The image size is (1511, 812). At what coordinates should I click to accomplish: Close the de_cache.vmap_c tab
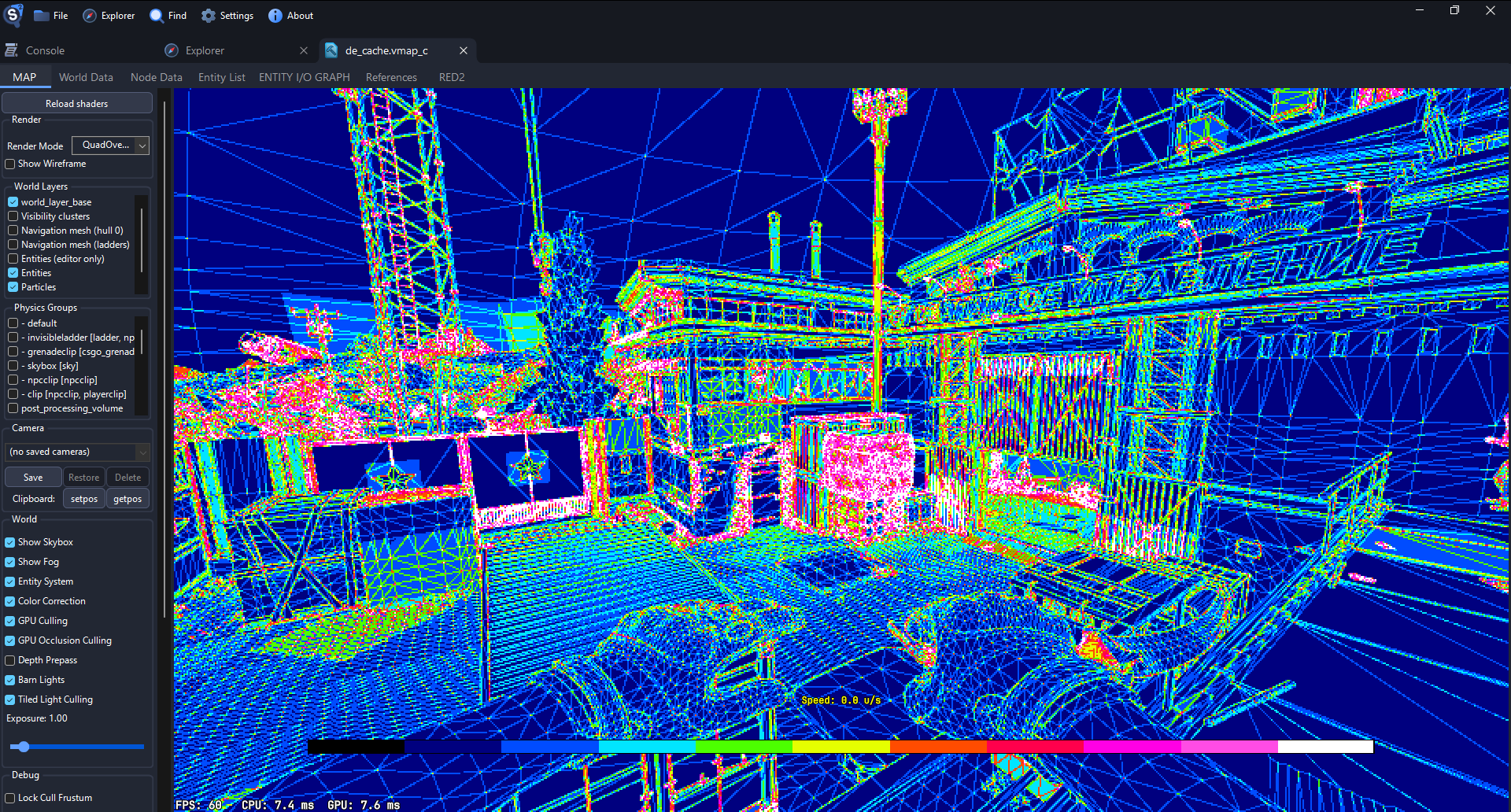pyautogui.click(x=464, y=50)
